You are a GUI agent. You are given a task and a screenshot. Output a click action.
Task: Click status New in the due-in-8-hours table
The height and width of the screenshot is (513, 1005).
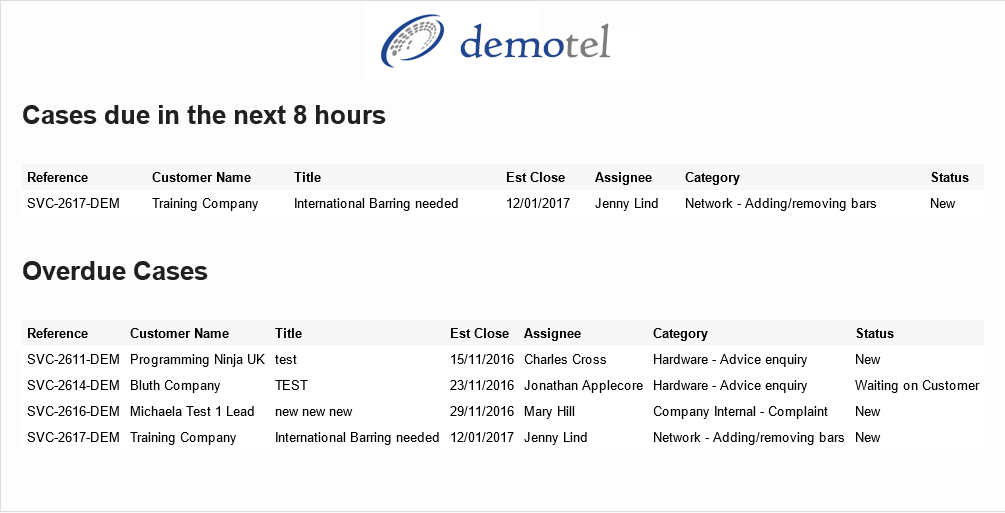click(942, 203)
